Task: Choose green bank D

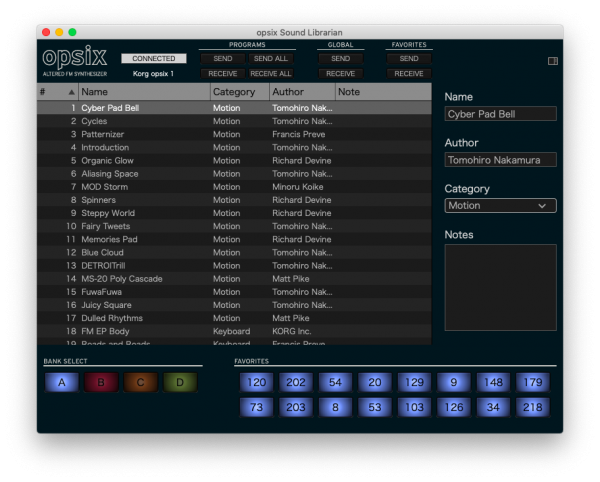Action: [180, 382]
